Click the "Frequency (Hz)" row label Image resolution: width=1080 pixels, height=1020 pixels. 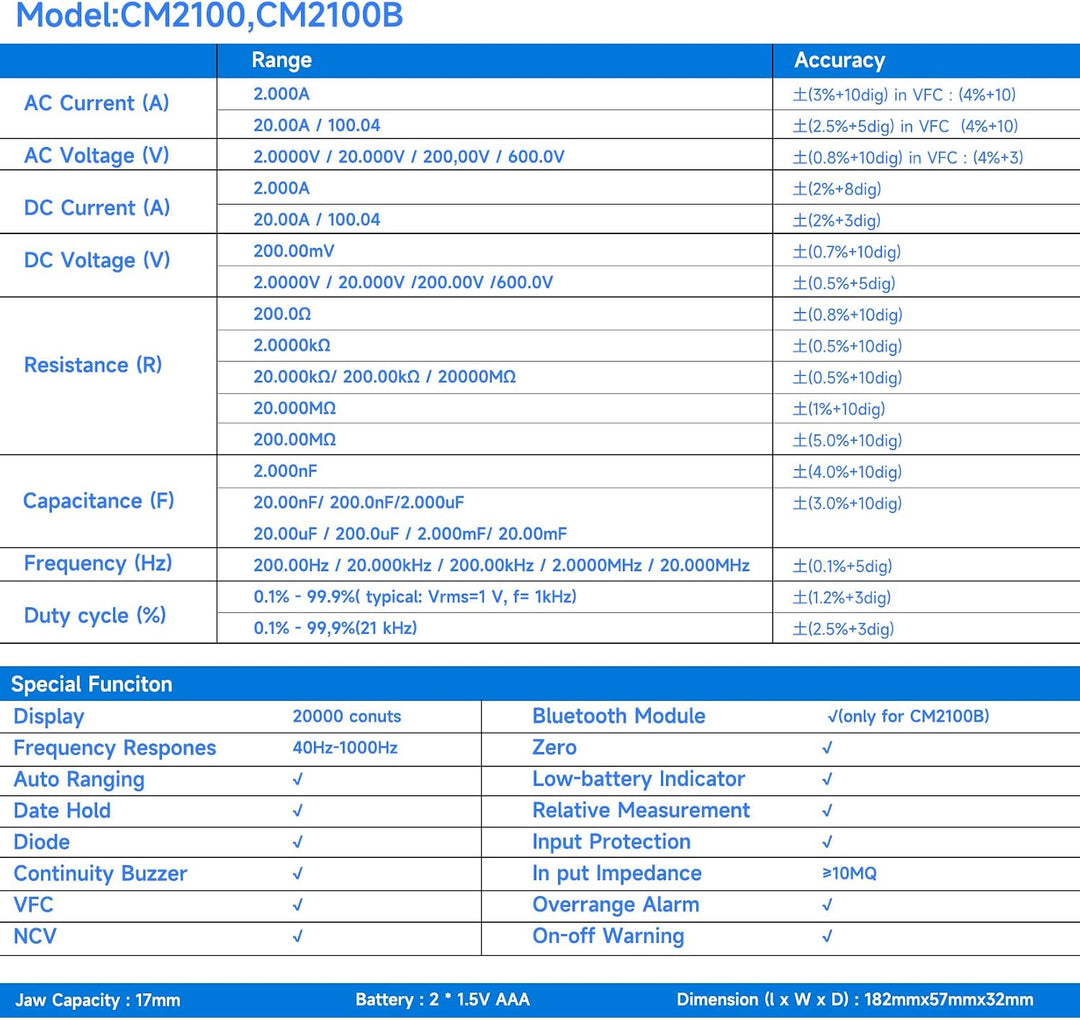98,563
